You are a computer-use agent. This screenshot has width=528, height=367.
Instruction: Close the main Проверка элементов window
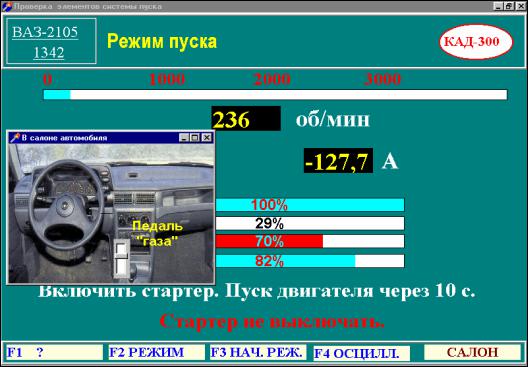pyautogui.click(x=520, y=6)
